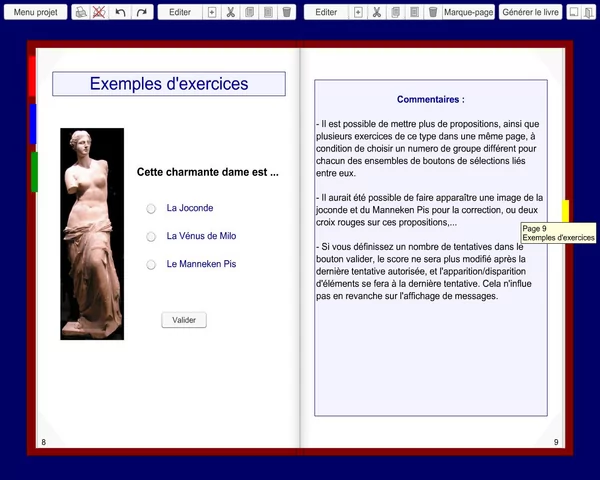Image resolution: width=600 pixels, height=480 pixels.
Task: Paste onto the right page
Action: pos(414,12)
